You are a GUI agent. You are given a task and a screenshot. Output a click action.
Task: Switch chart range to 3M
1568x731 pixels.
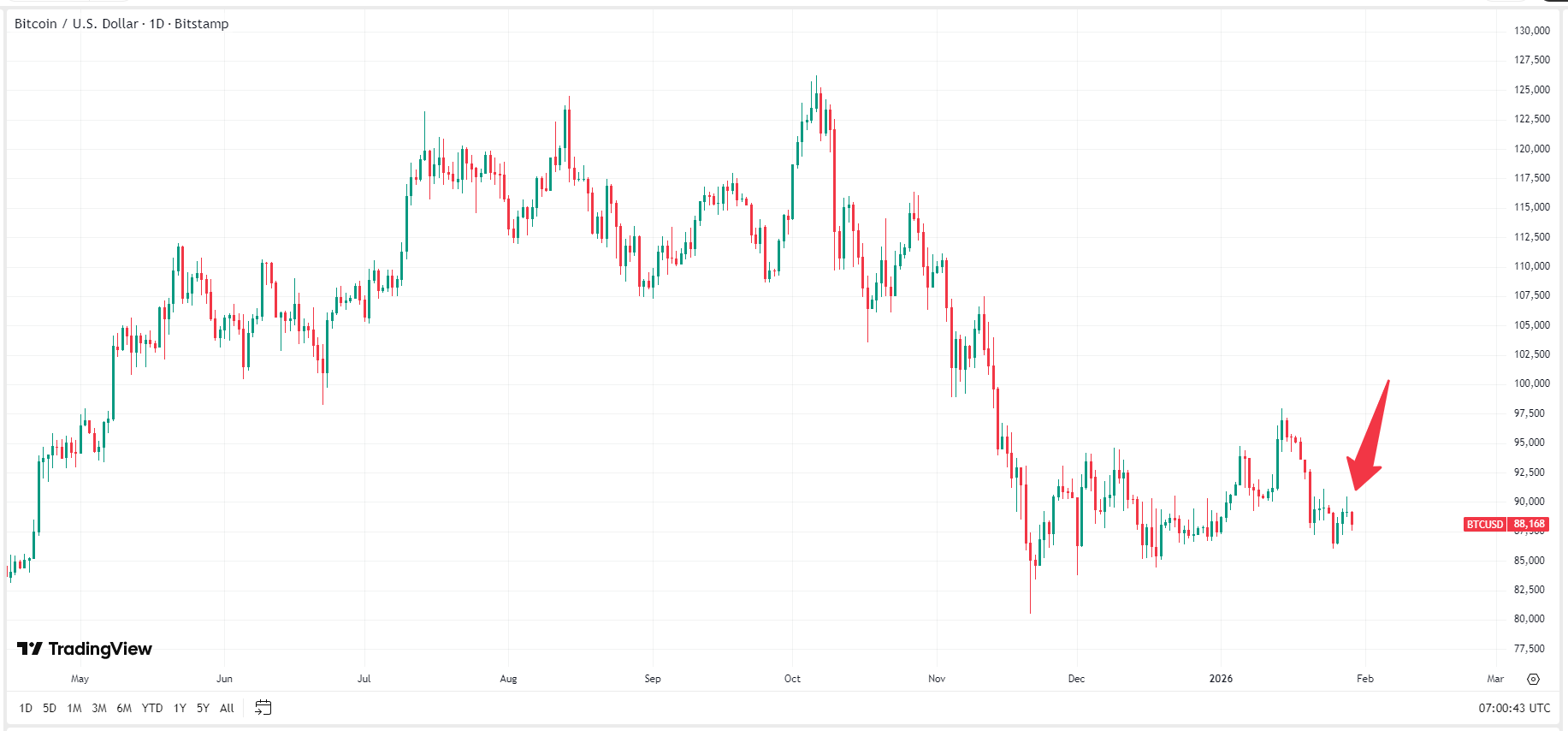coord(98,708)
